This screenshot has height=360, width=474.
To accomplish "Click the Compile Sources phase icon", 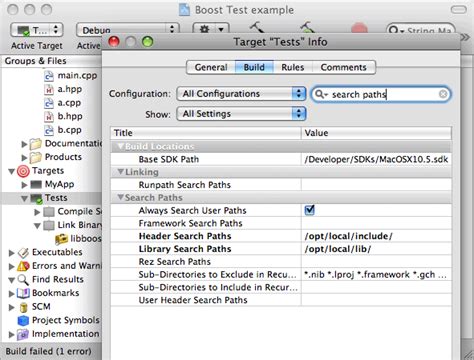I will pos(49,212).
